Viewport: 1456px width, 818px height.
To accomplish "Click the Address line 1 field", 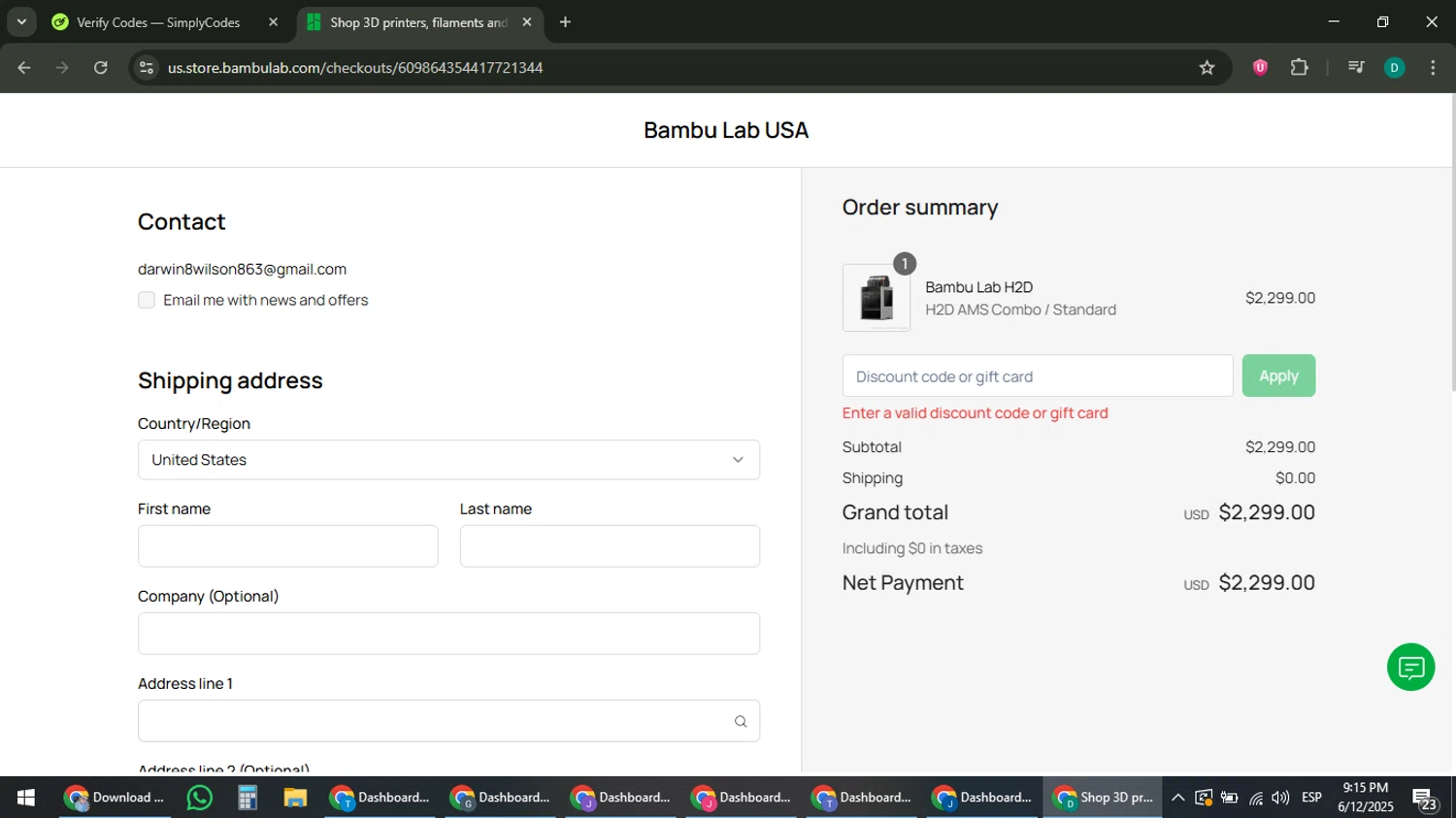I will click(448, 721).
